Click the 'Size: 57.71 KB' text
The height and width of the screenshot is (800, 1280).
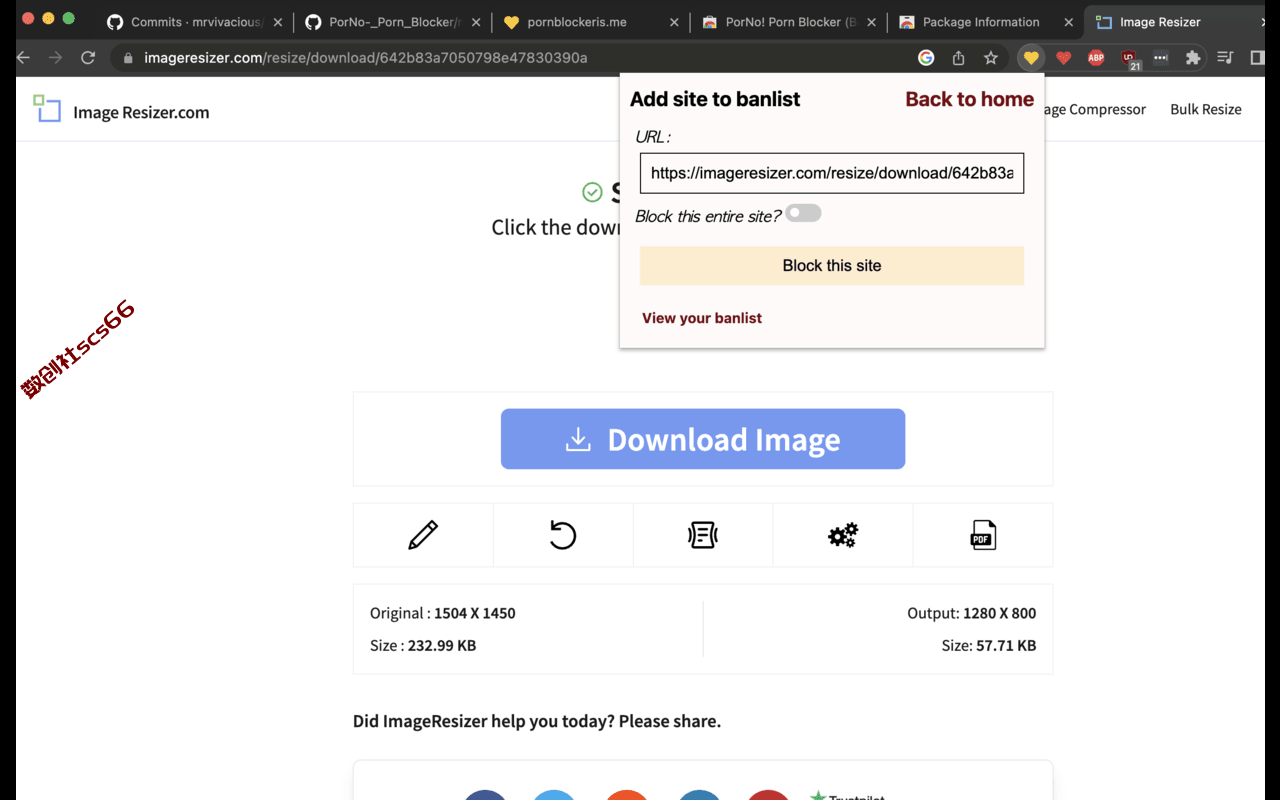pyautogui.click(x=989, y=645)
